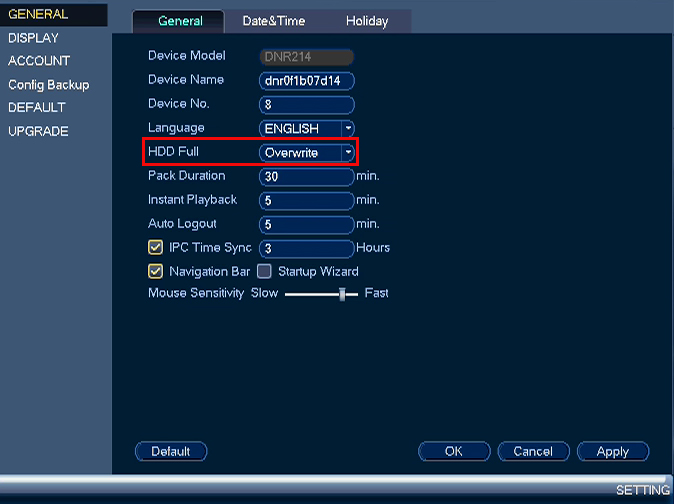Click the Device No. label

(x=178, y=104)
